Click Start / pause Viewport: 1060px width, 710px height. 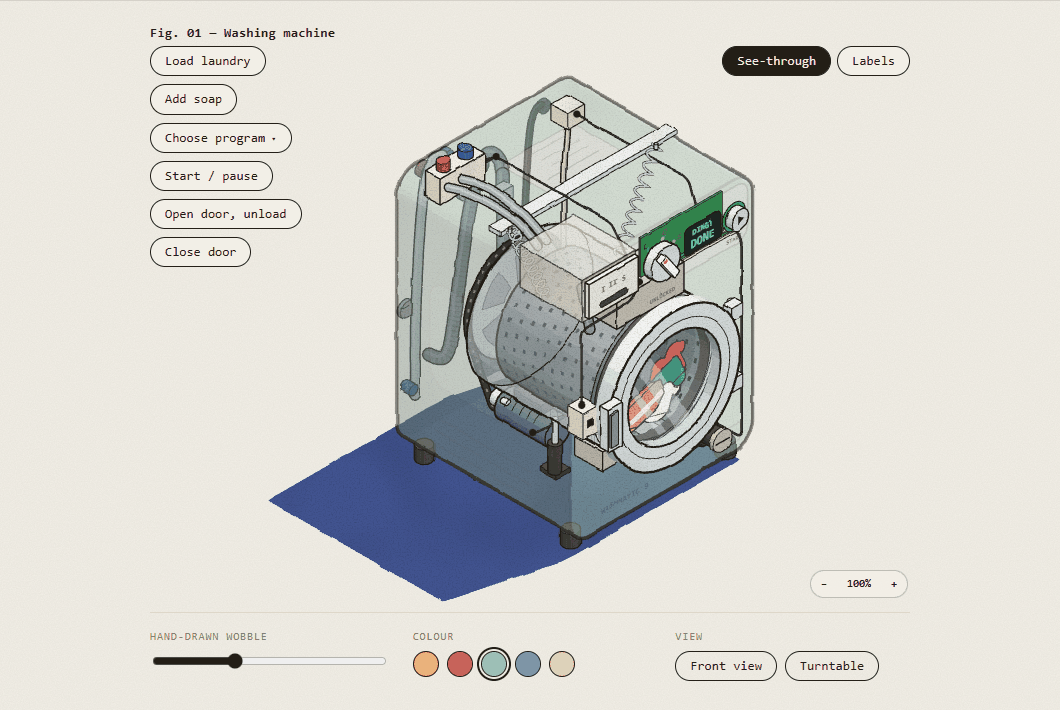click(211, 176)
